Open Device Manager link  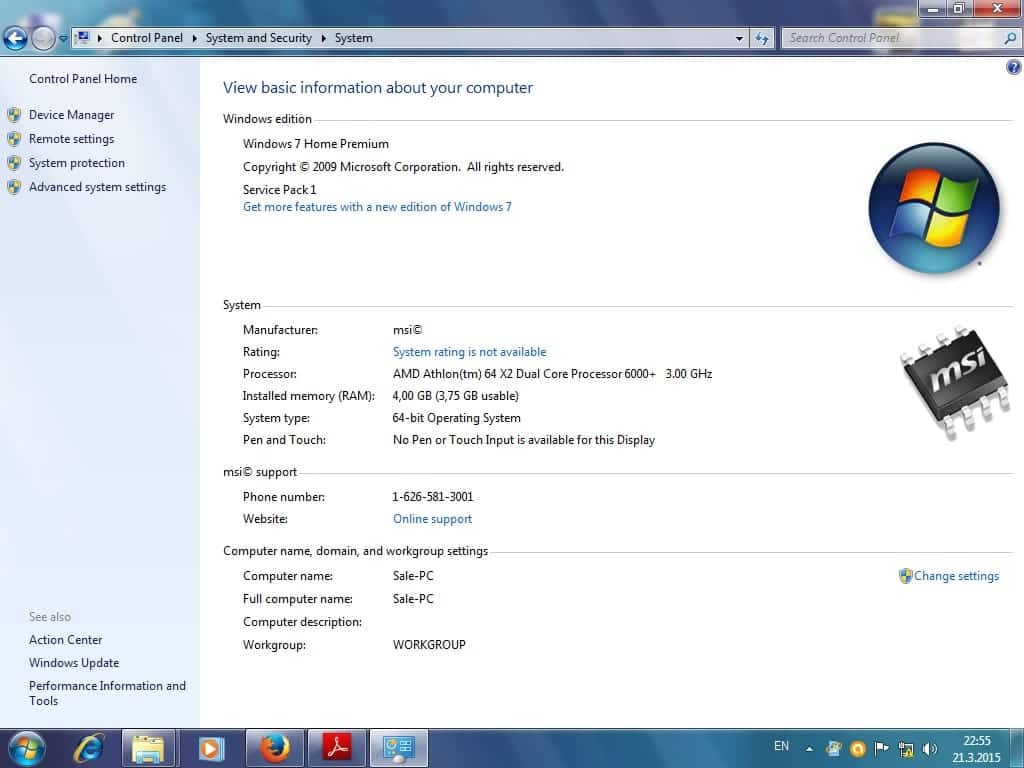point(71,115)
